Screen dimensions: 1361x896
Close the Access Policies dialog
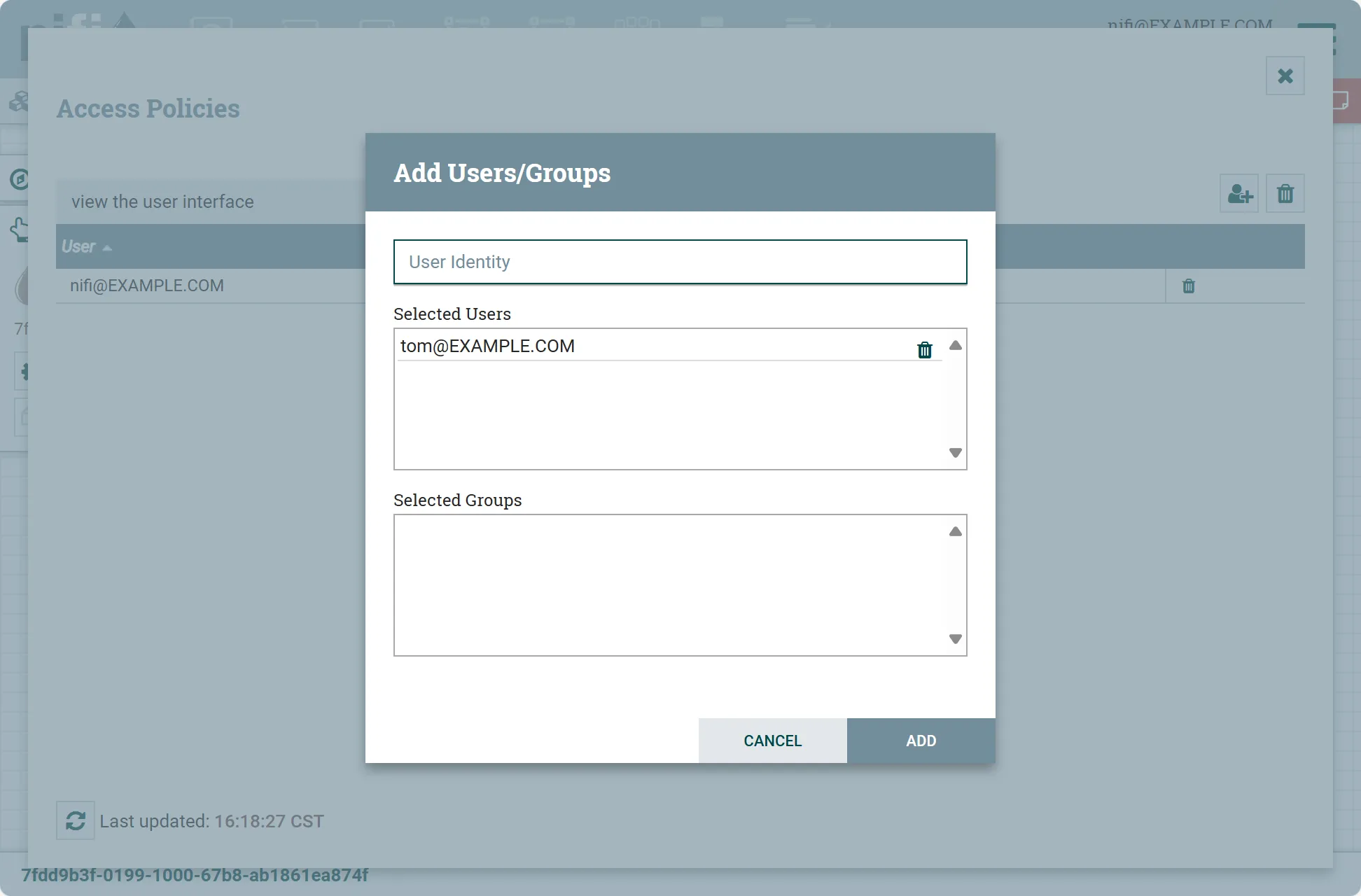[1285, 76]
